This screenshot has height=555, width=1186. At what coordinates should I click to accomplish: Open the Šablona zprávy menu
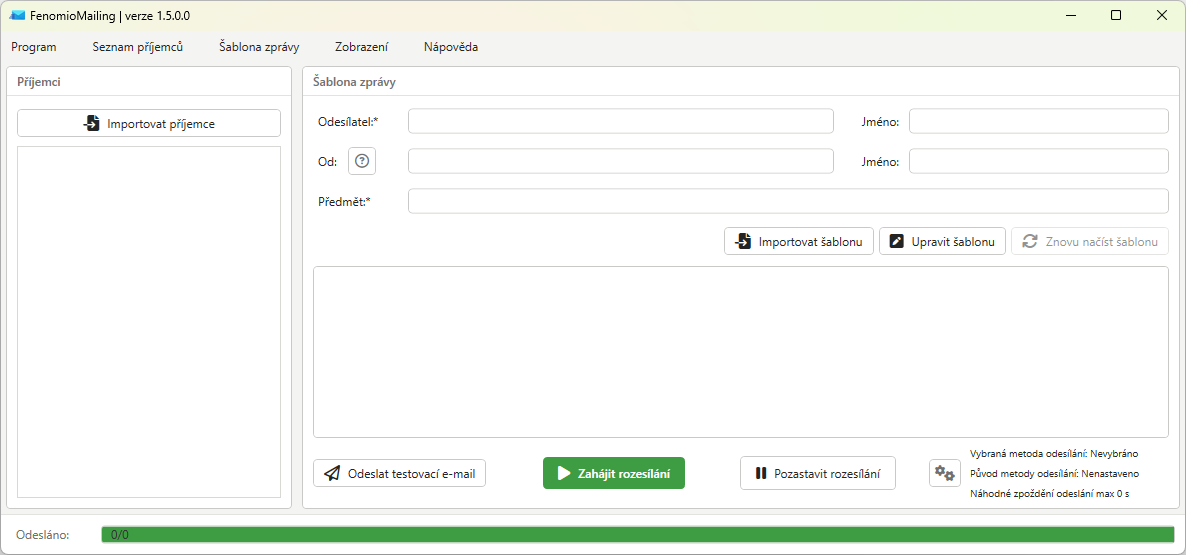coord(259,47)
